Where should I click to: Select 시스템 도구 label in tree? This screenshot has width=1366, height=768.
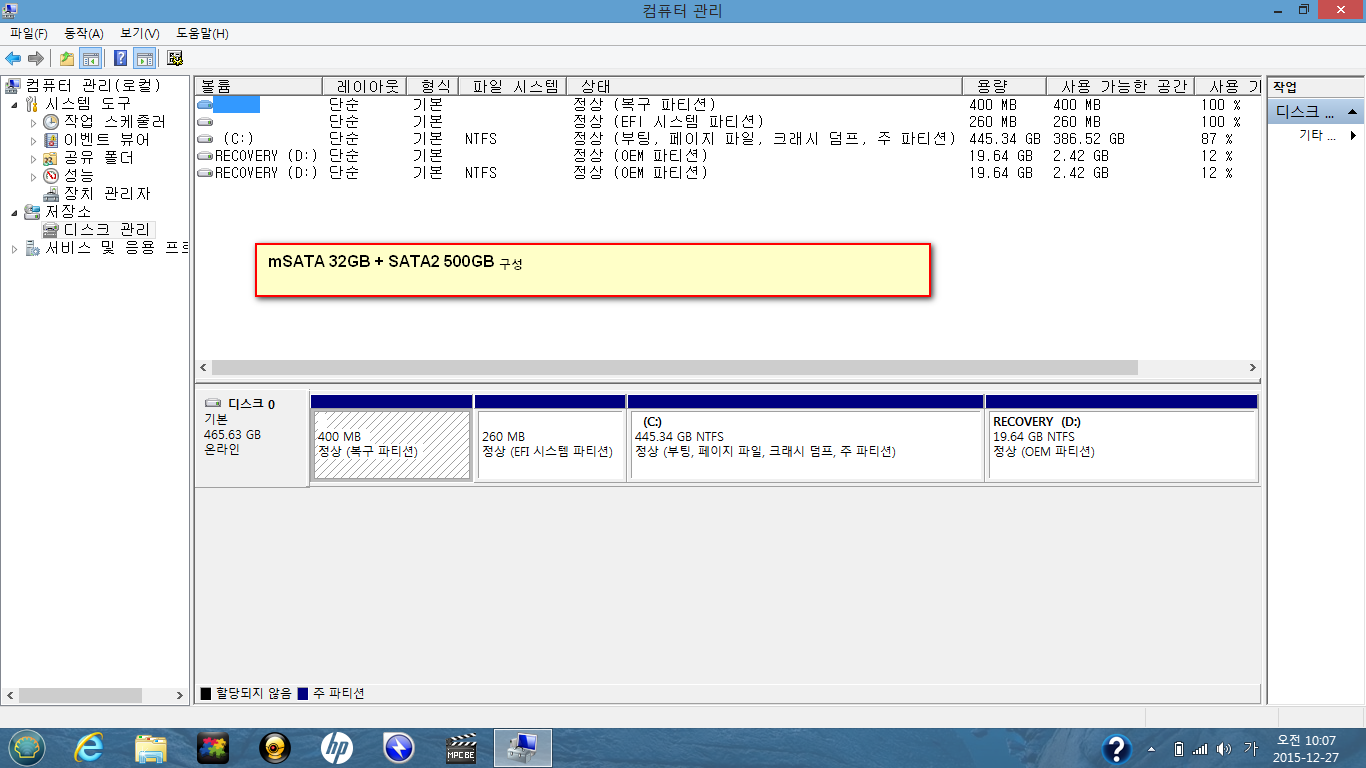[x=87, y=104]
